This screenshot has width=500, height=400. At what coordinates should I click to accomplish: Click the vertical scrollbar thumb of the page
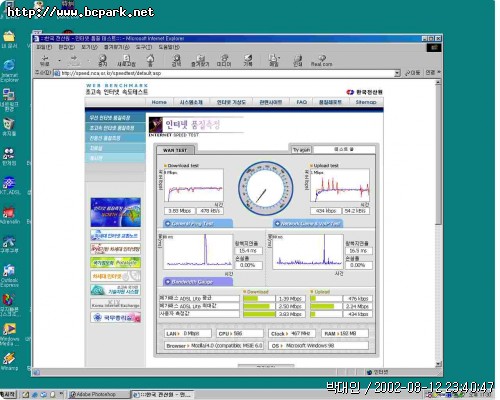[x=438, y=155]
